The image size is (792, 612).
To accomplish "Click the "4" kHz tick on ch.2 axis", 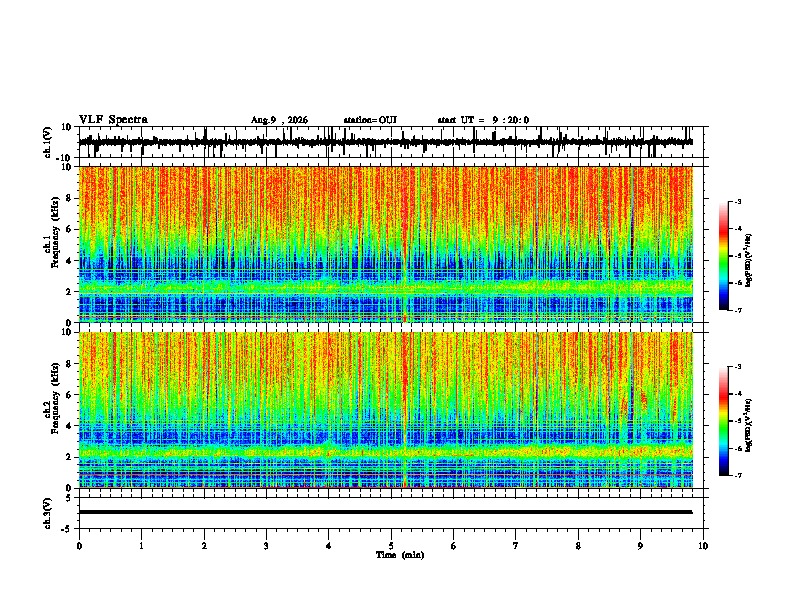I will (69, 426).
